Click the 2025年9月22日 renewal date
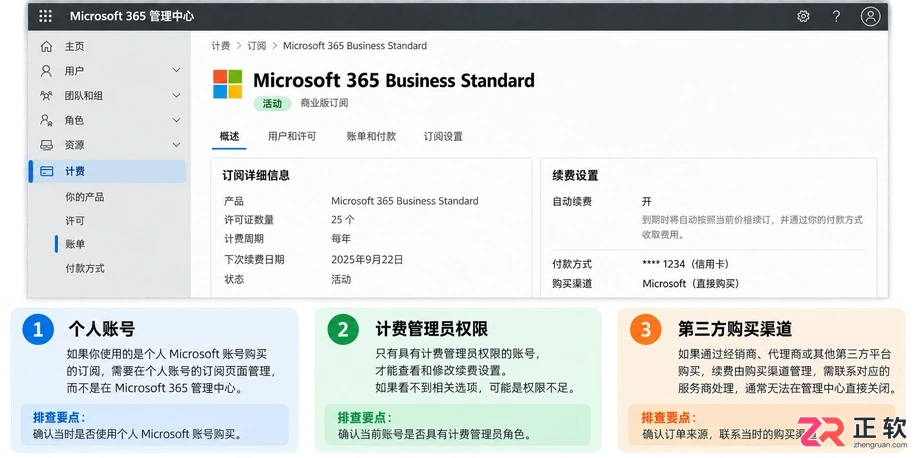 point(367,259)
